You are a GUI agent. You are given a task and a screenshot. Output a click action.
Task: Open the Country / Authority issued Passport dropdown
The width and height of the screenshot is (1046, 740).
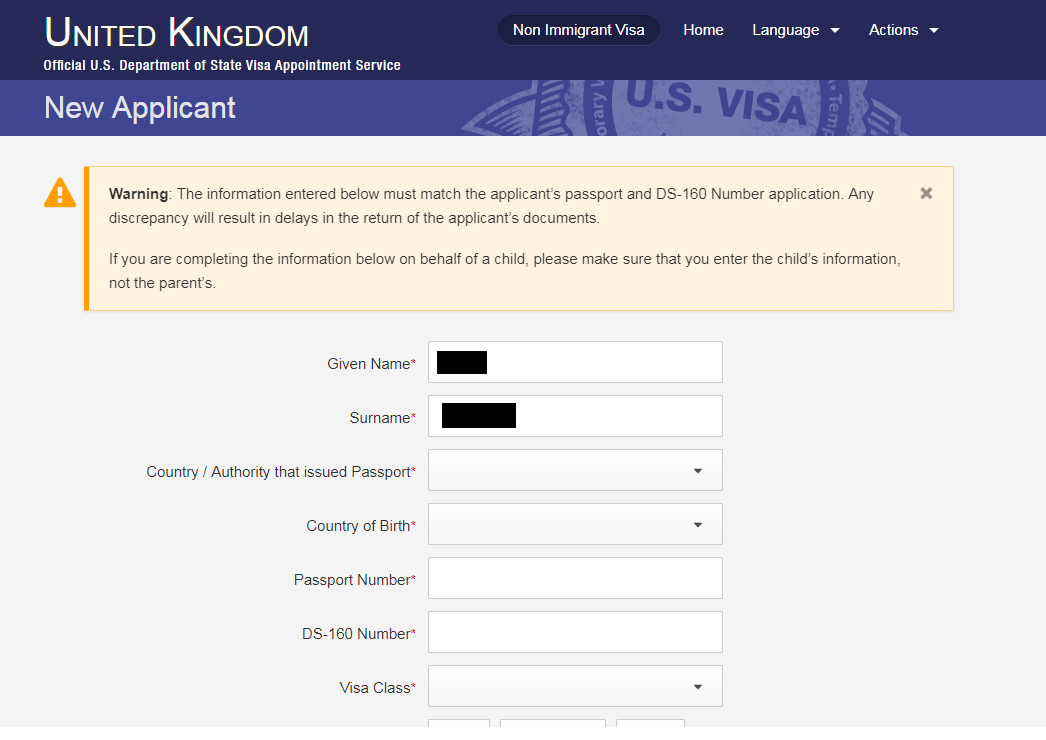click(x=575, y=470)
